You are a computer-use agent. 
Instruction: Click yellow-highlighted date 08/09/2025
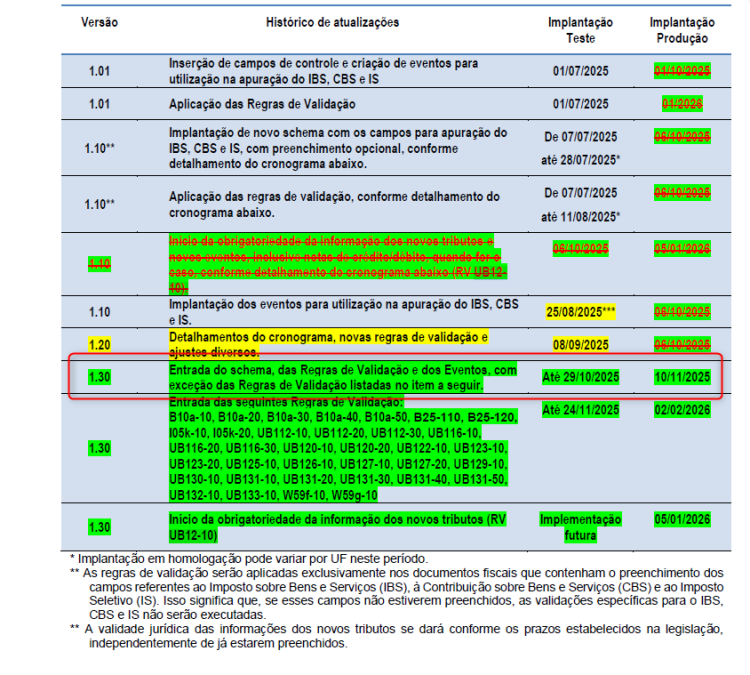click(x=580, y=344)
